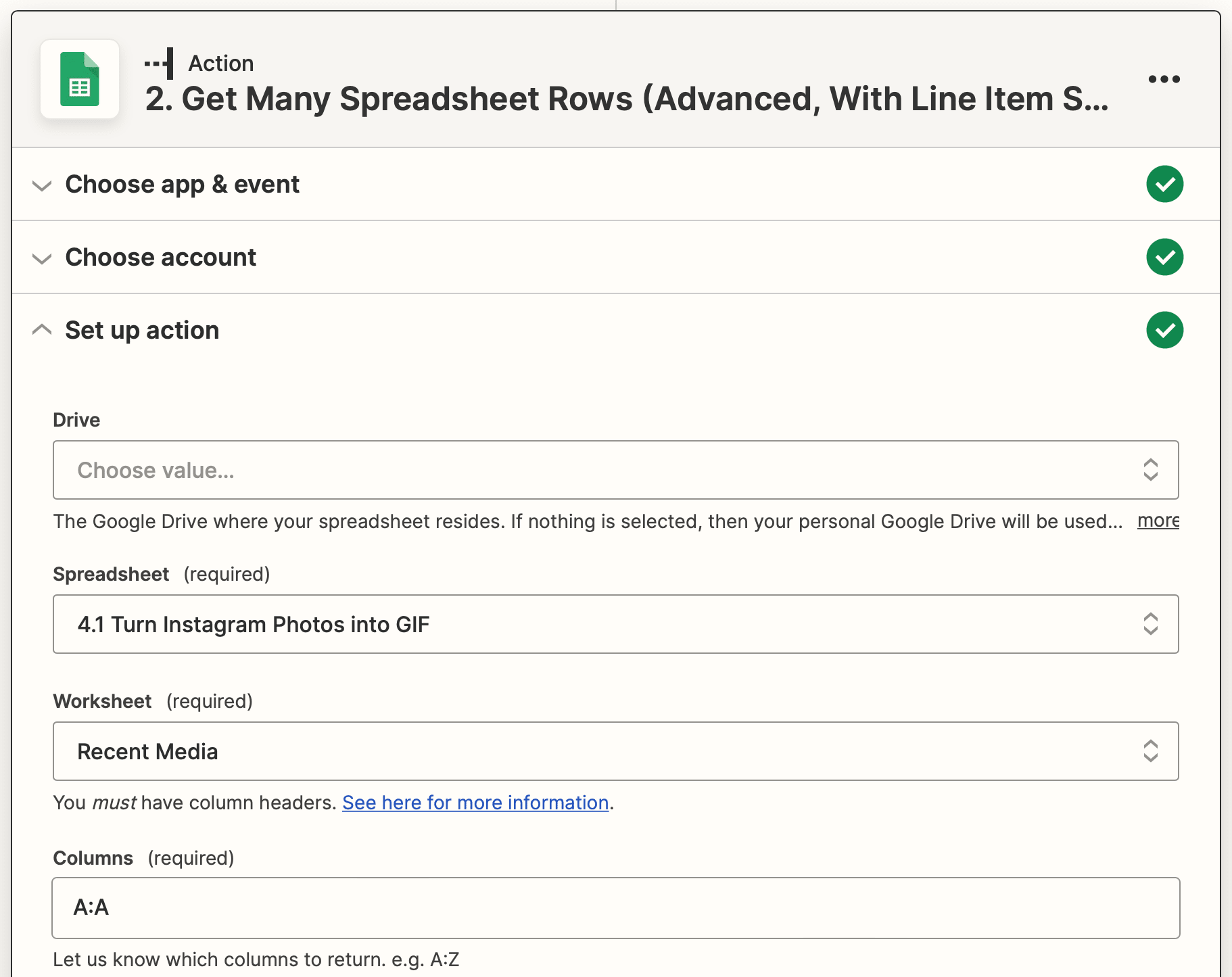This screenshot has height=977, width=1232.
Task: Open the Spreadsheet dropdown showing 4.1 Turn Instagram Photos
Action: point(609,624)
